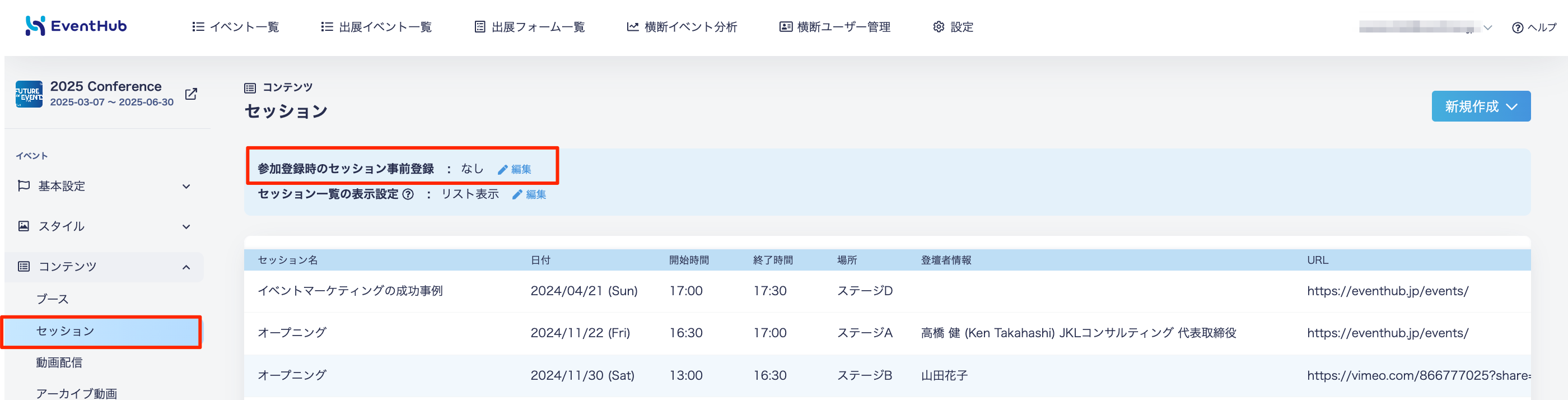Click pencil icon for セッション一覧の表示設定 edit

517,194
